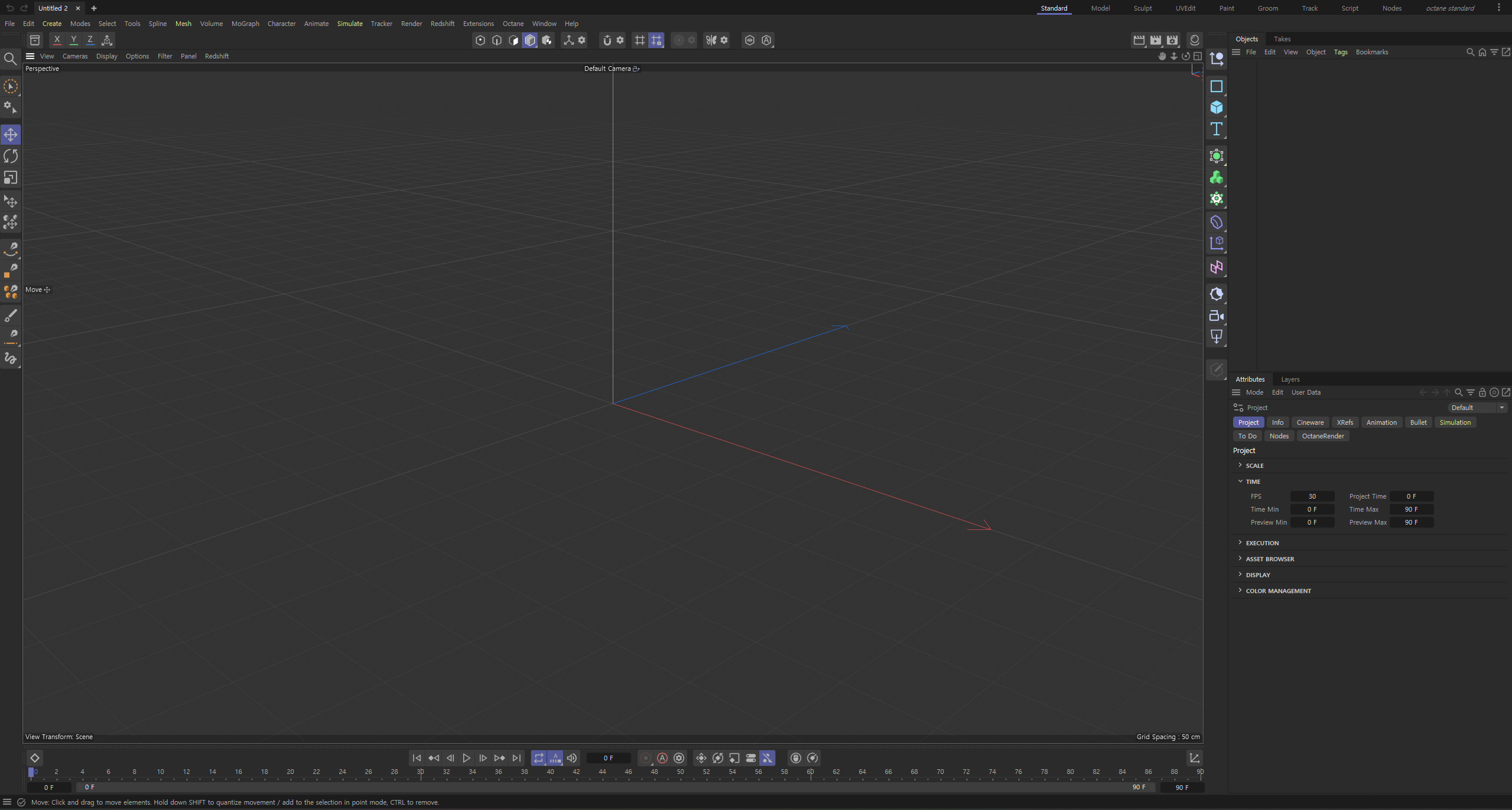
Task: Open the Field object icon
Action: (x=1217, y=268)
